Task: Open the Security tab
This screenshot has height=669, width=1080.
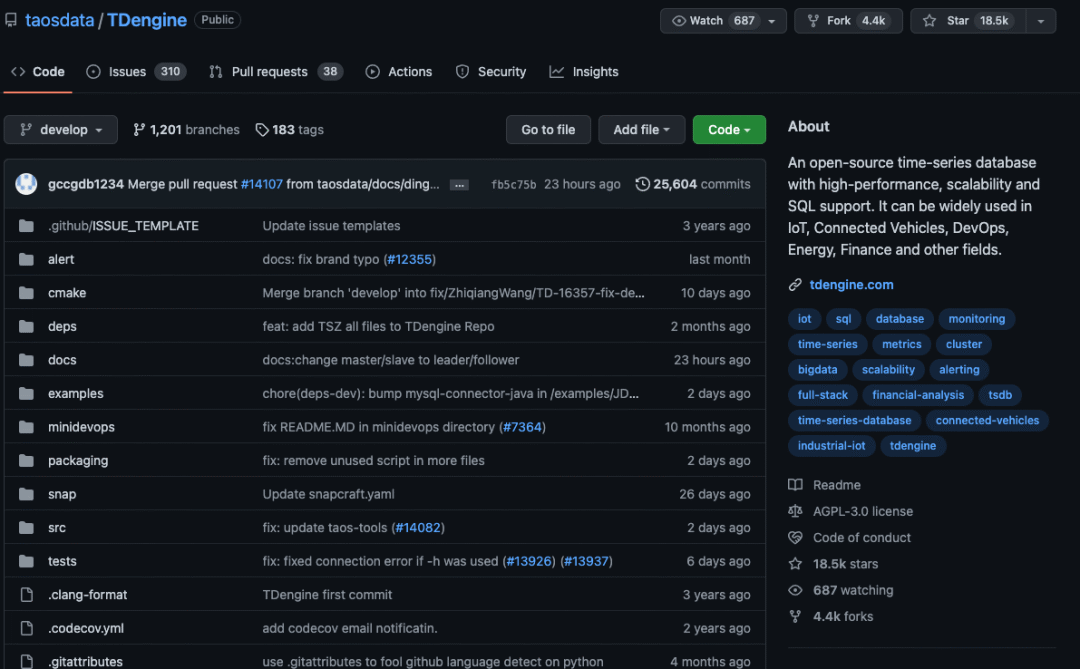Action: coord(491,72)
